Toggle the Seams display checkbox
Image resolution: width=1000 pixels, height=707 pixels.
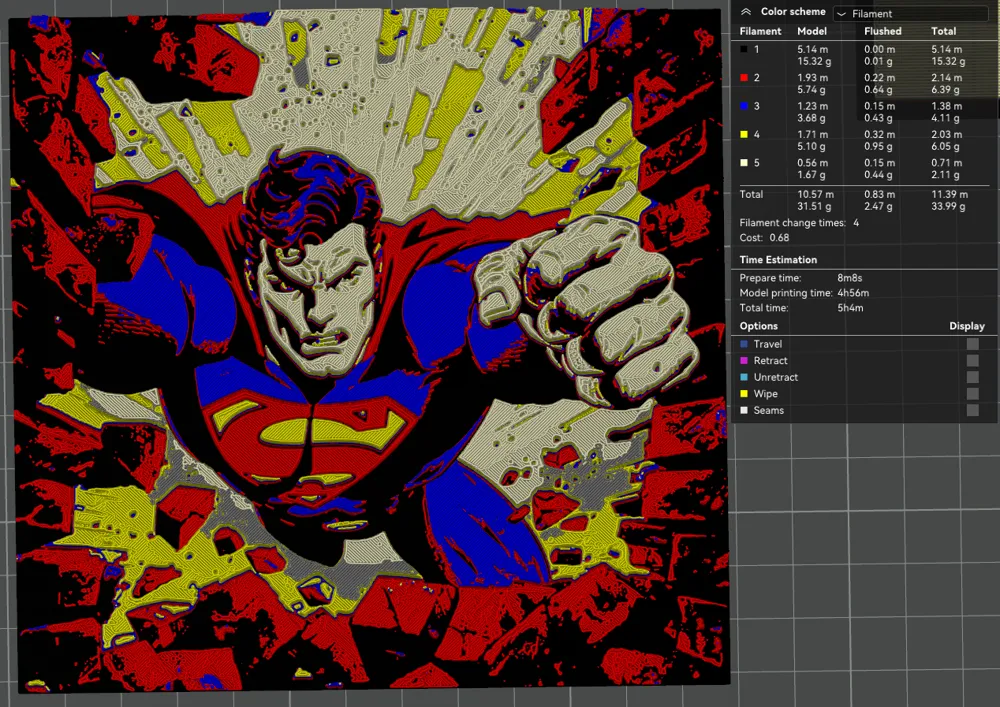point(971,410)
